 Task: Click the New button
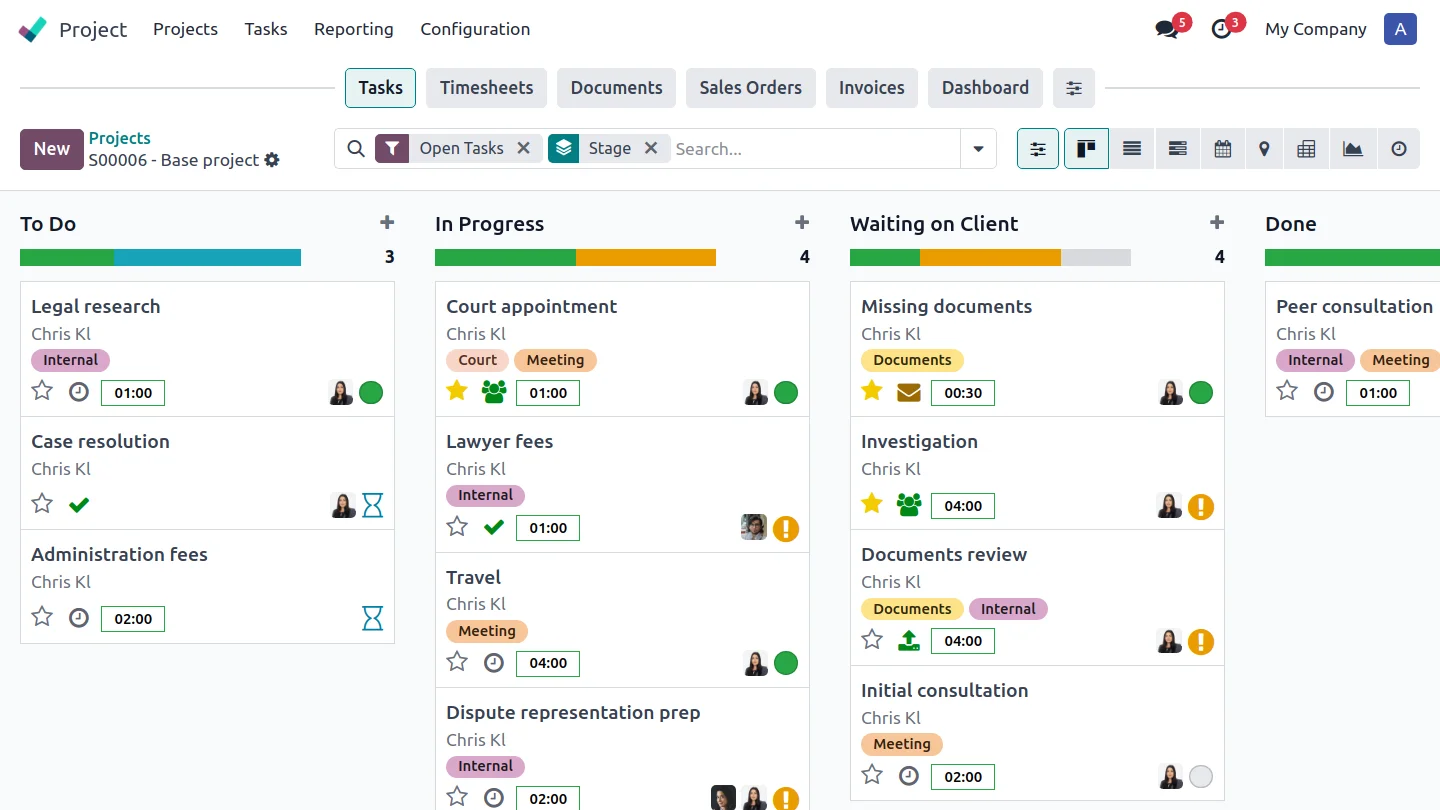[x=52, y=149]
